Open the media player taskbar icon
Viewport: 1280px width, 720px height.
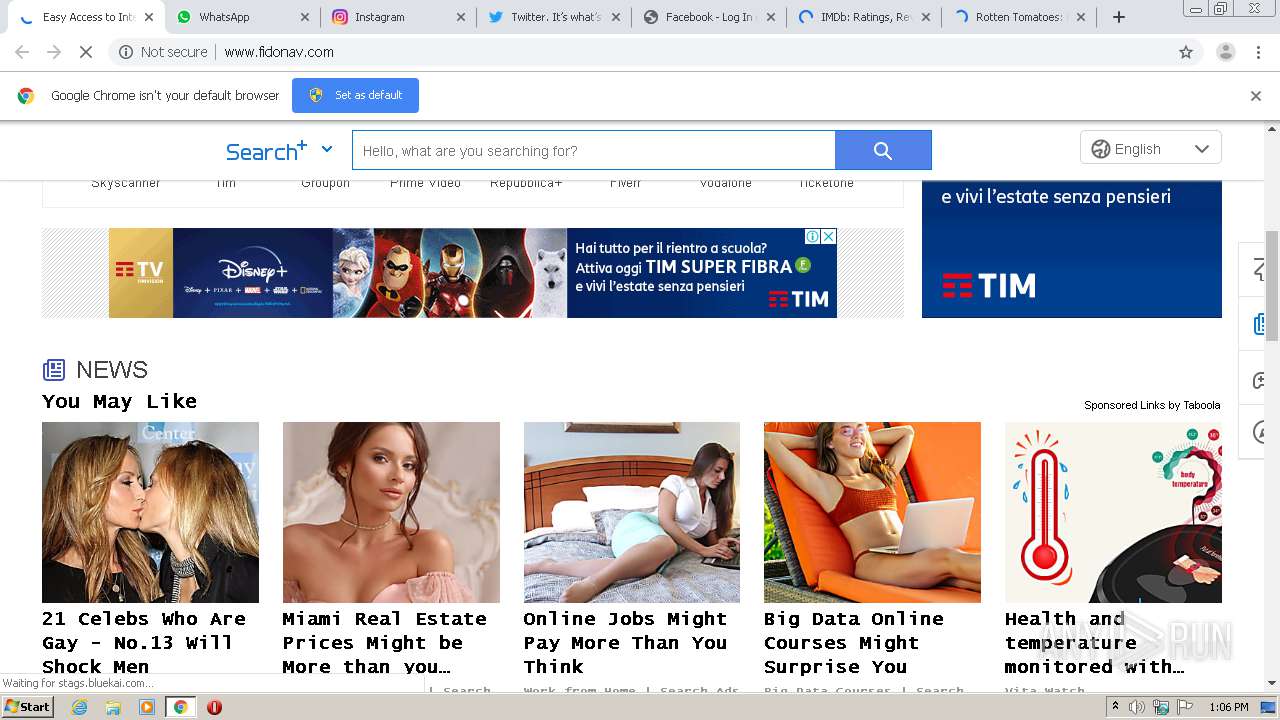[x=147, y=707]
